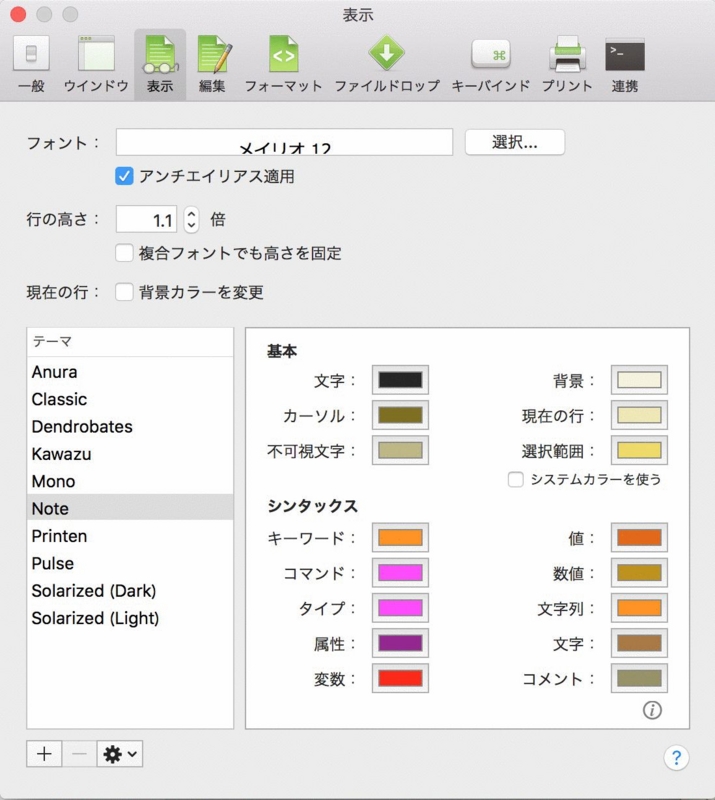Open the プリント (Print) preferences pane
Image resolution: width=715 pixels, height=800 pixels.
[x=567, y=64]
